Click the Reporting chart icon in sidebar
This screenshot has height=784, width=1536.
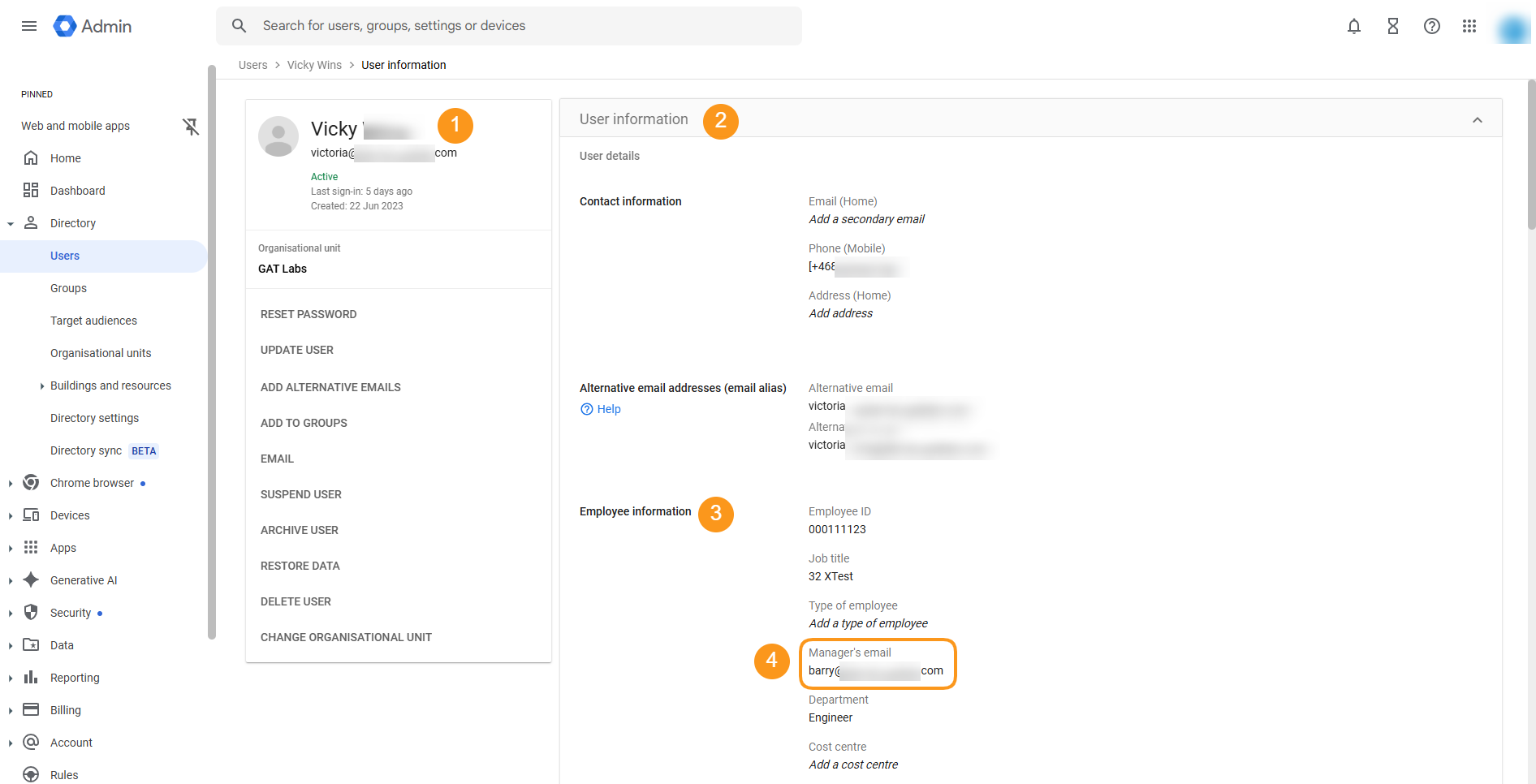click(30, 677)
